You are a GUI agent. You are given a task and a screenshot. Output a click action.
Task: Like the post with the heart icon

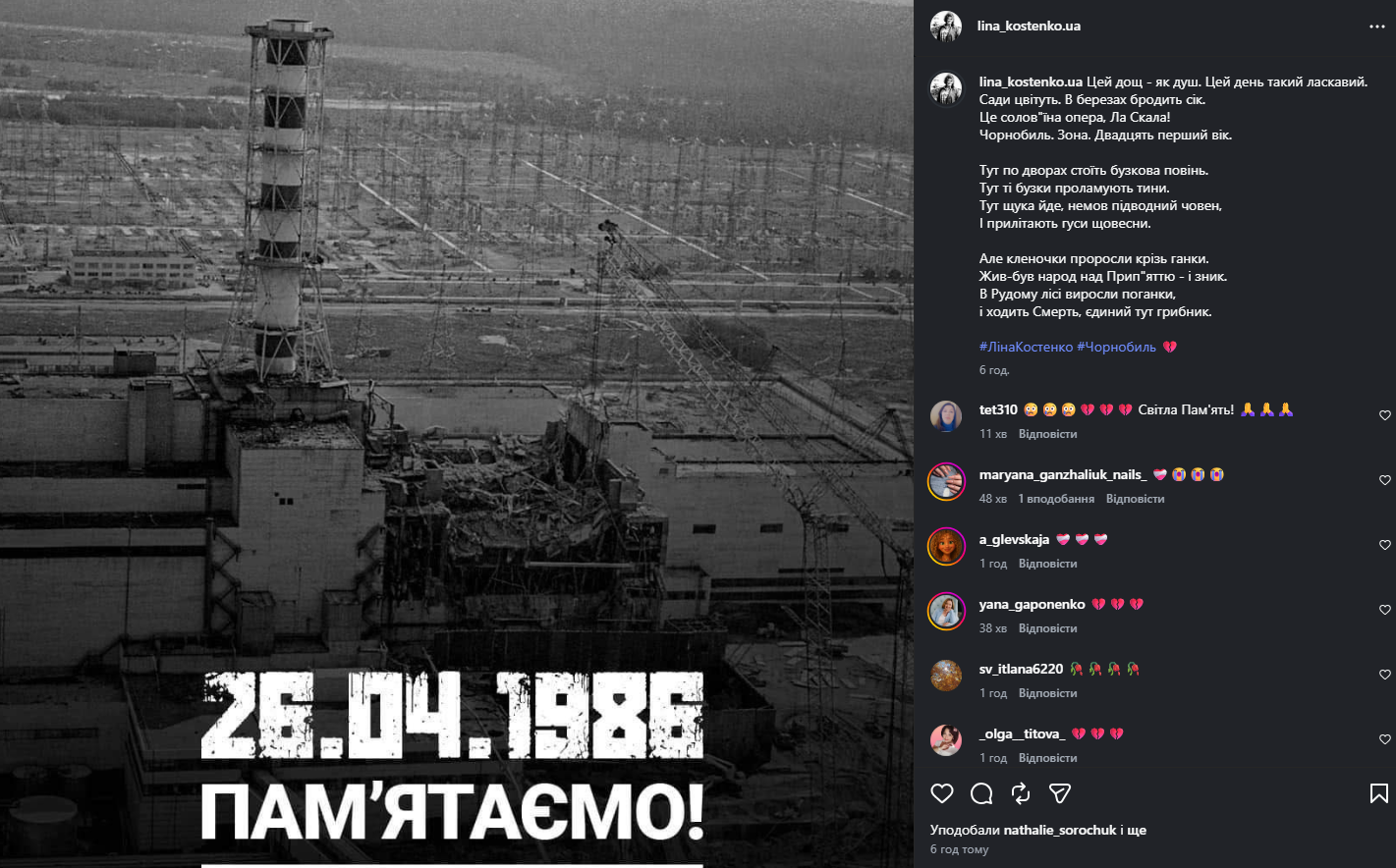pyautogui.click(x=942, y=793)
